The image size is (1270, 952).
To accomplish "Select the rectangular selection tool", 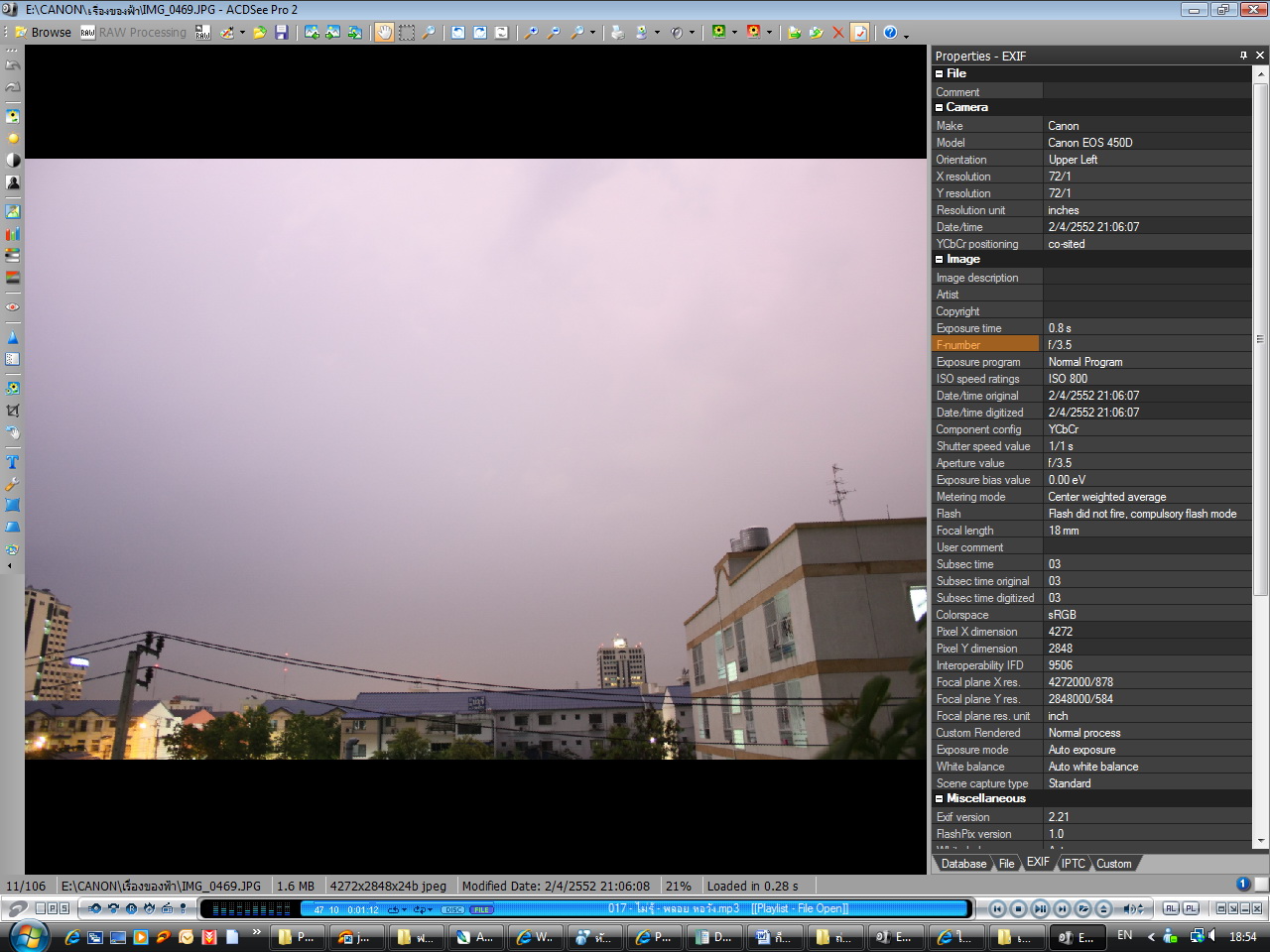I will [407, 33].
